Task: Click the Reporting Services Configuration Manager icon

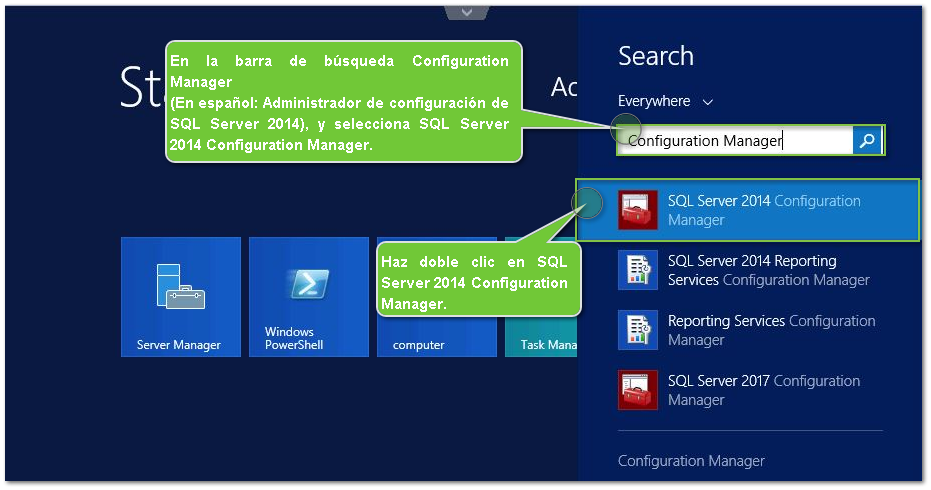Action: 638,330
